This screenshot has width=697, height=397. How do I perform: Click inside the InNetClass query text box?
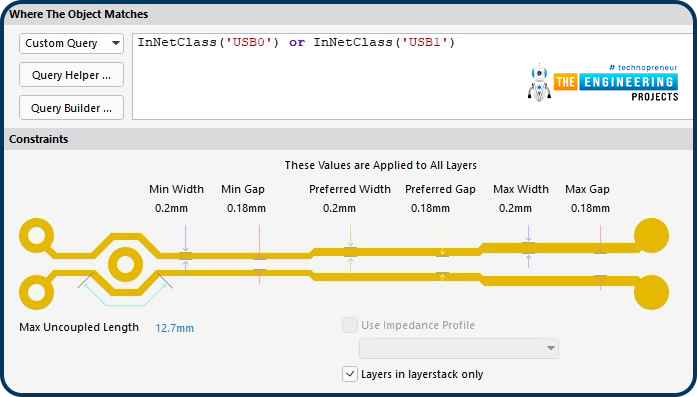[413, 76]
